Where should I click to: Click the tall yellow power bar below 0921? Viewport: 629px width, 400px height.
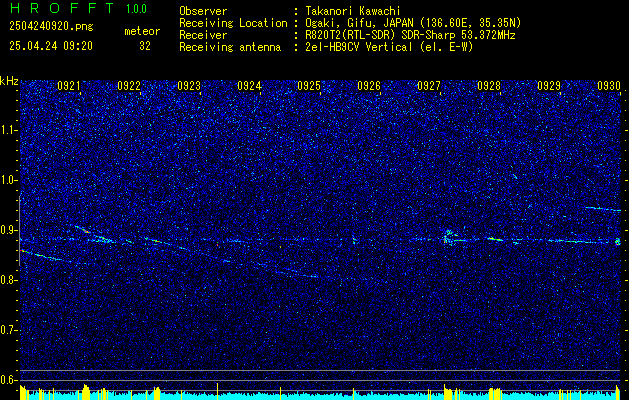pyautogui.click(x=85, y=392)
